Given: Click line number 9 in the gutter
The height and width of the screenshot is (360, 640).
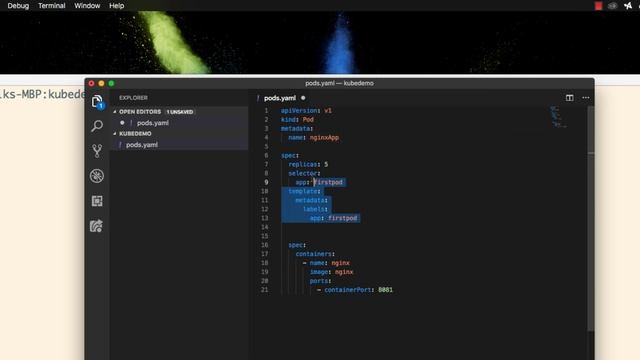Looking at the screenshot, I should click(x=266, y=182).
